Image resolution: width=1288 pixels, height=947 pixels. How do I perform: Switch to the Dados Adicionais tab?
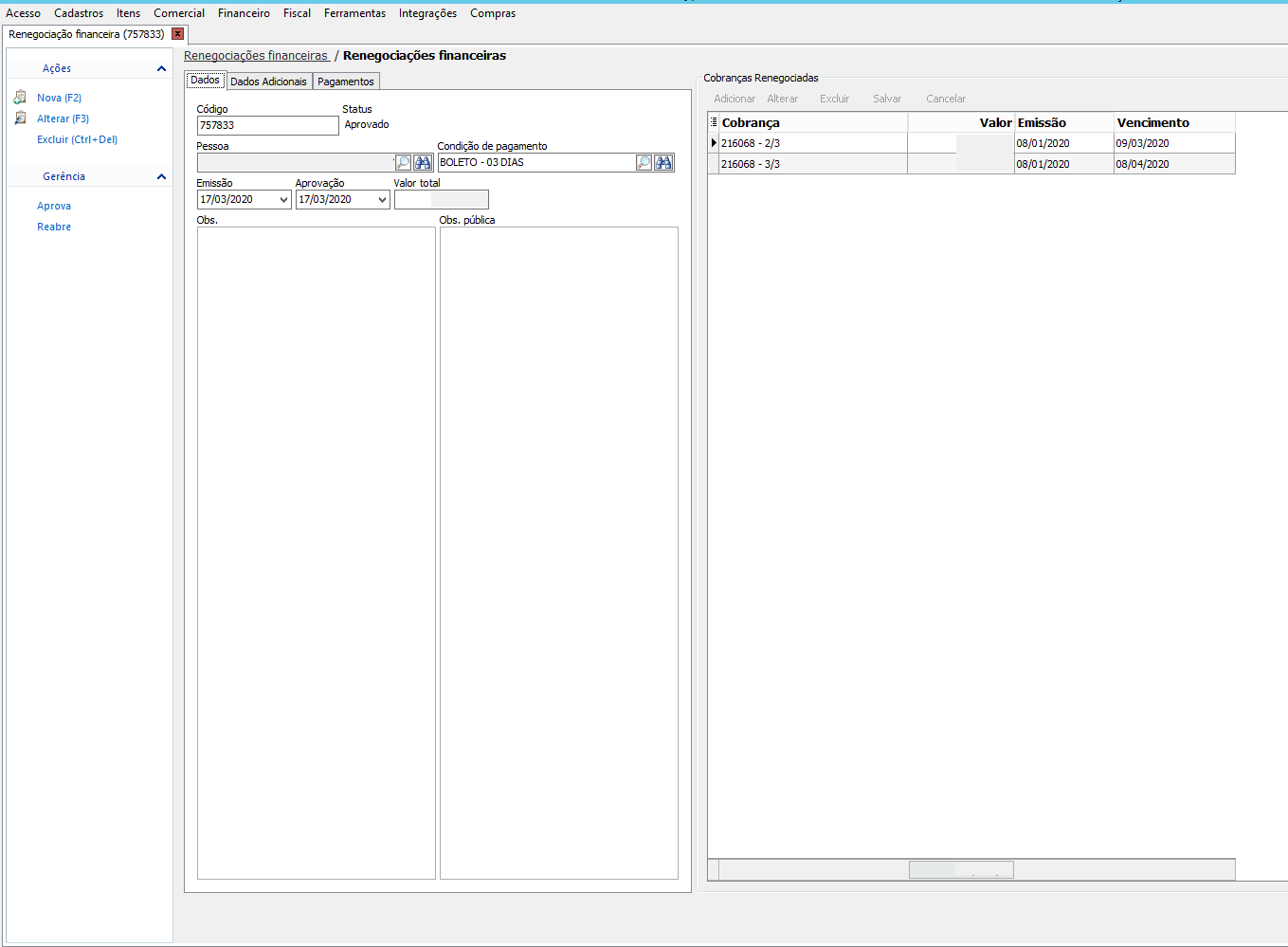coord(268,82)
